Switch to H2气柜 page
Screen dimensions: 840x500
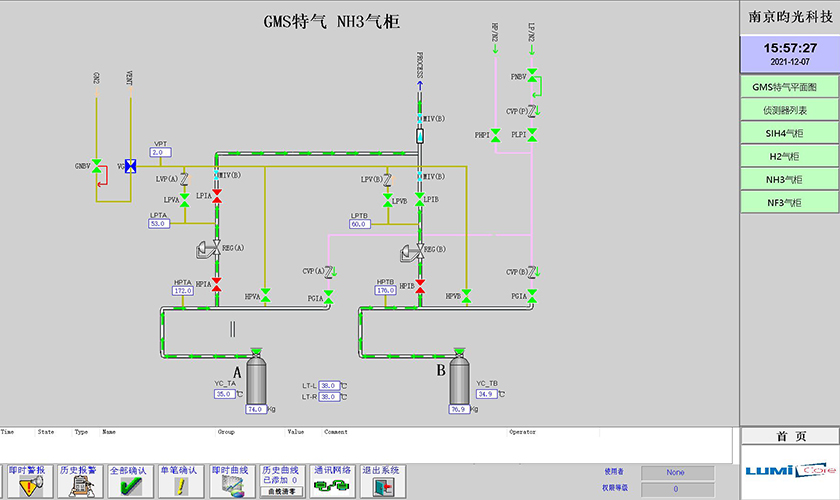(789, 156)
